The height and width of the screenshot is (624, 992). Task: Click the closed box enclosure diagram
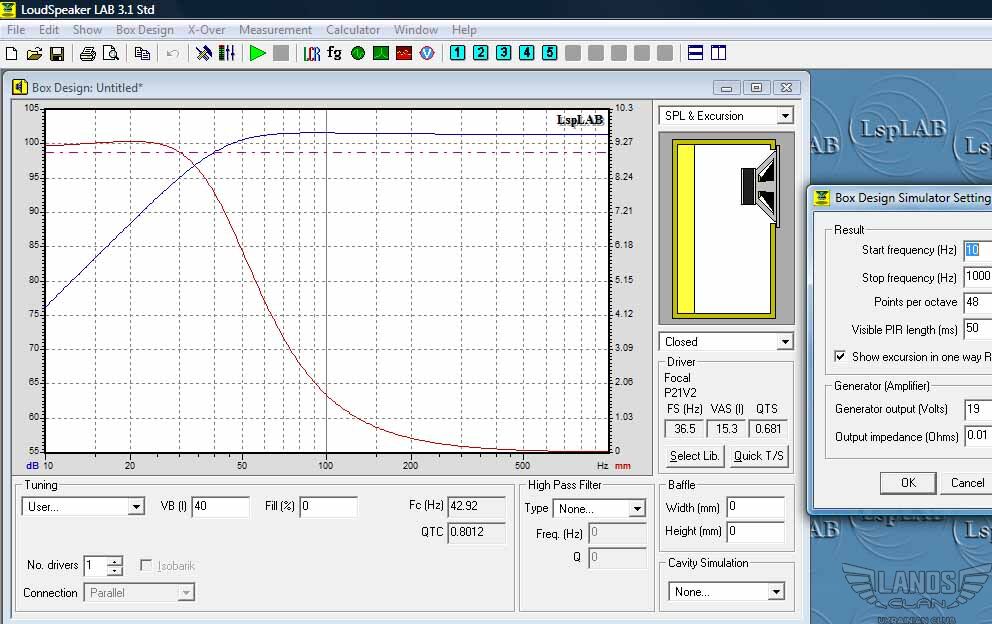[726, 228]
